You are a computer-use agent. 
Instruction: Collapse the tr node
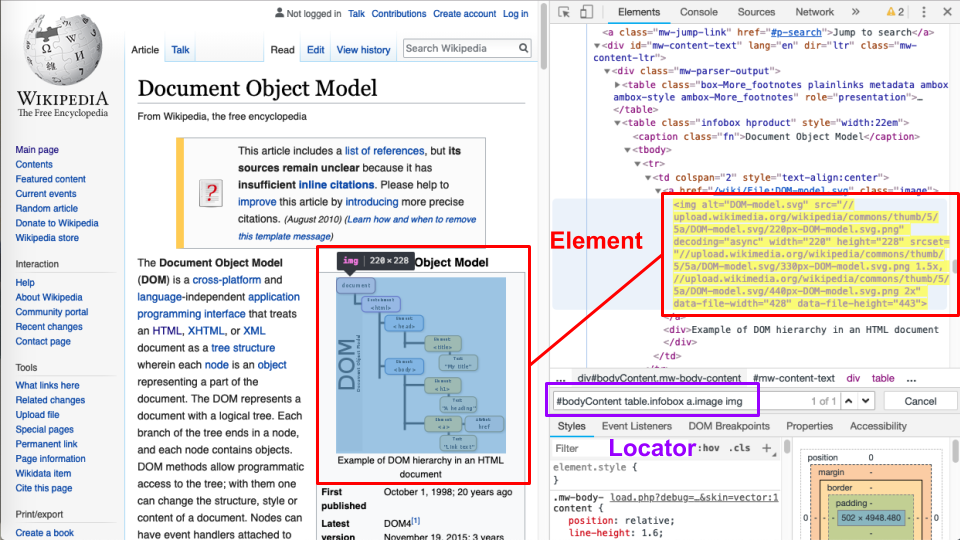[x=637, y=164]
